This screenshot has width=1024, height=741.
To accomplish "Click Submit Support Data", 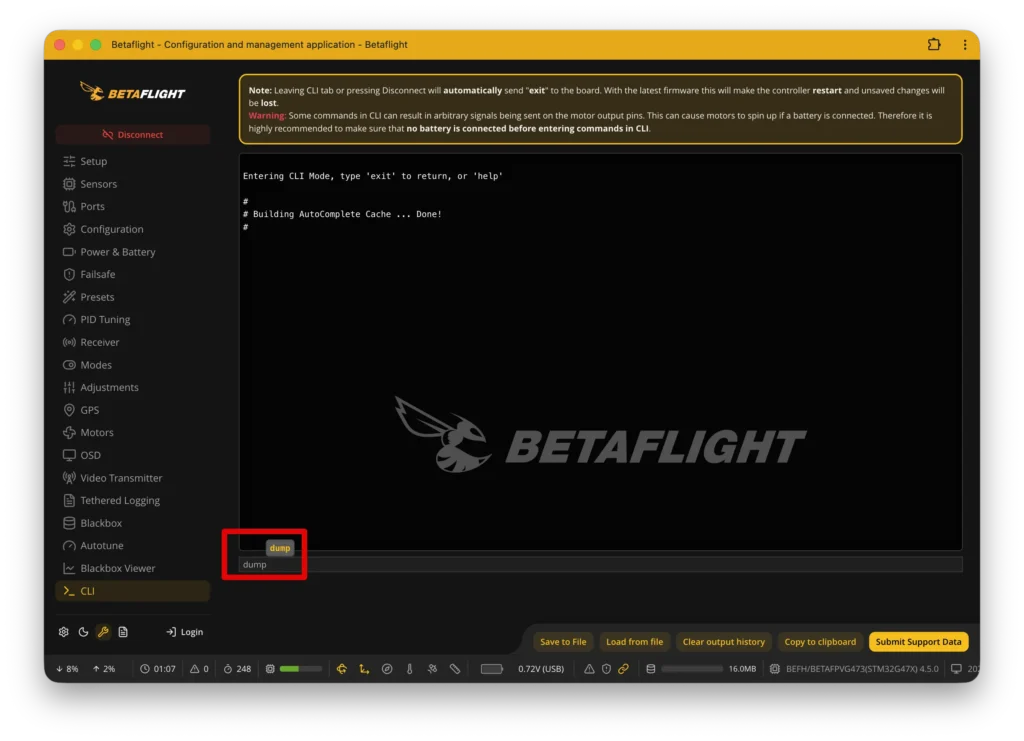I will pos(918,642).
